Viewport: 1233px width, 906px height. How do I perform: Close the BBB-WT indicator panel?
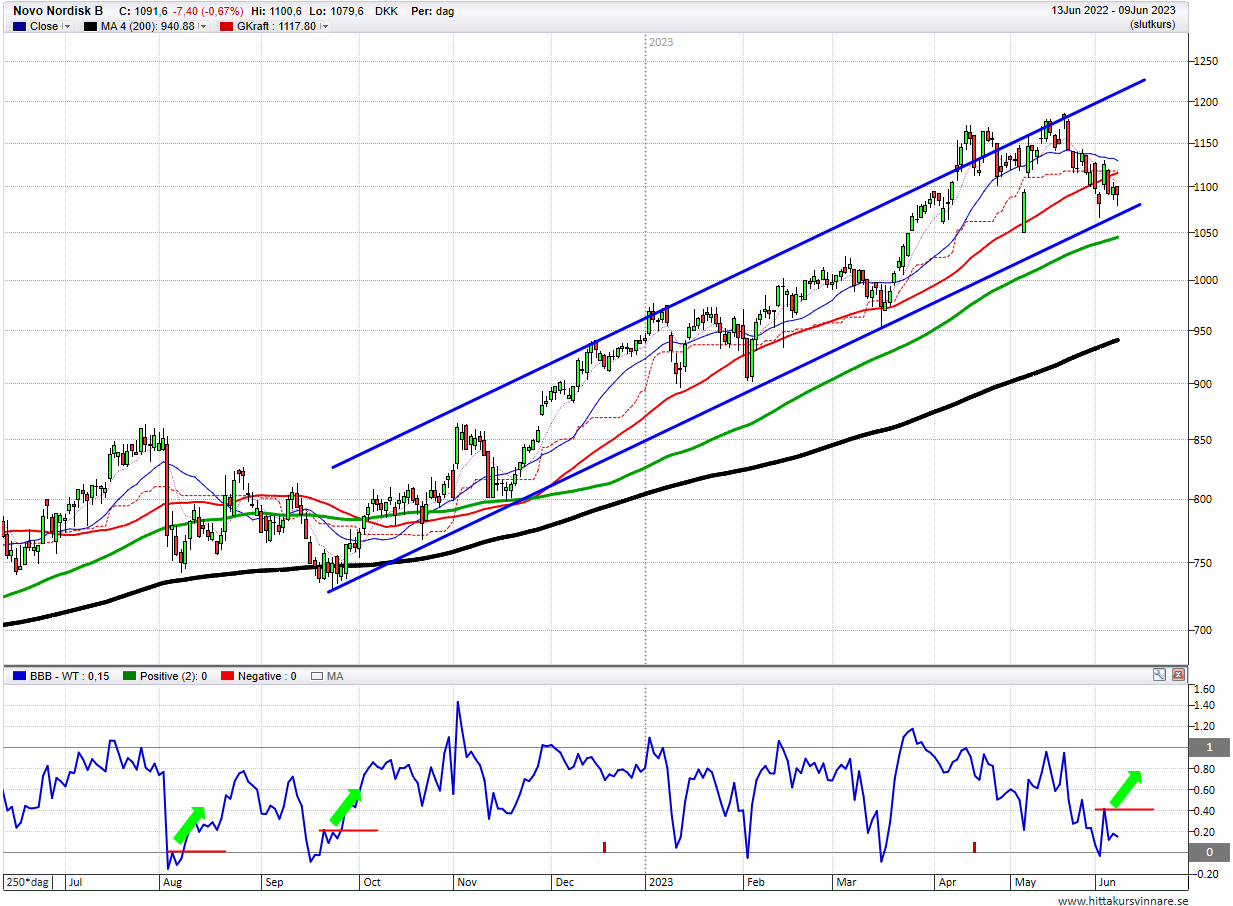1177,675
